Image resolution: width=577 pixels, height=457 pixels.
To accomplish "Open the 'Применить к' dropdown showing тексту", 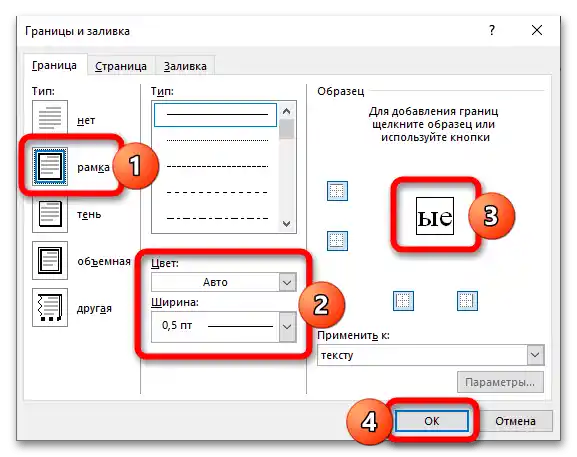I will point(431,355).
